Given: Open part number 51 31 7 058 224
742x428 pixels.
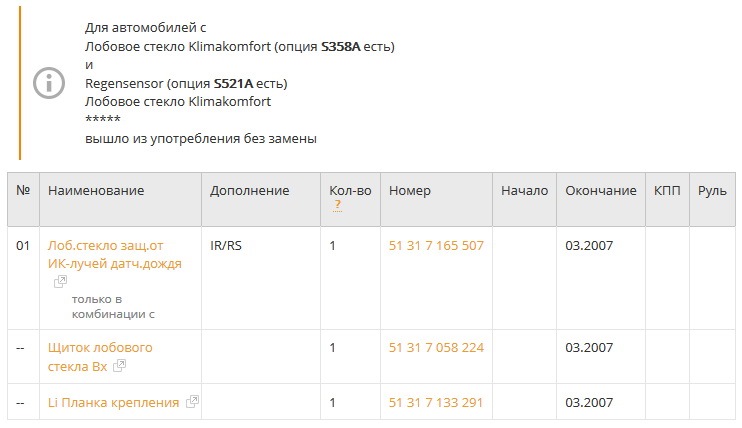Looking at the screenshot, I should 436,347.
